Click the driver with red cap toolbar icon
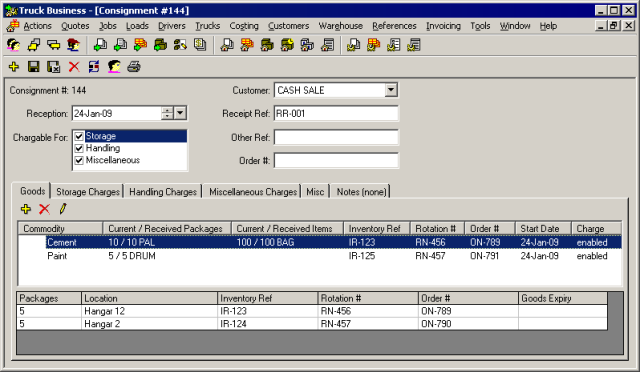The width and height of the screenshot is (640, 372). [73, 45]
